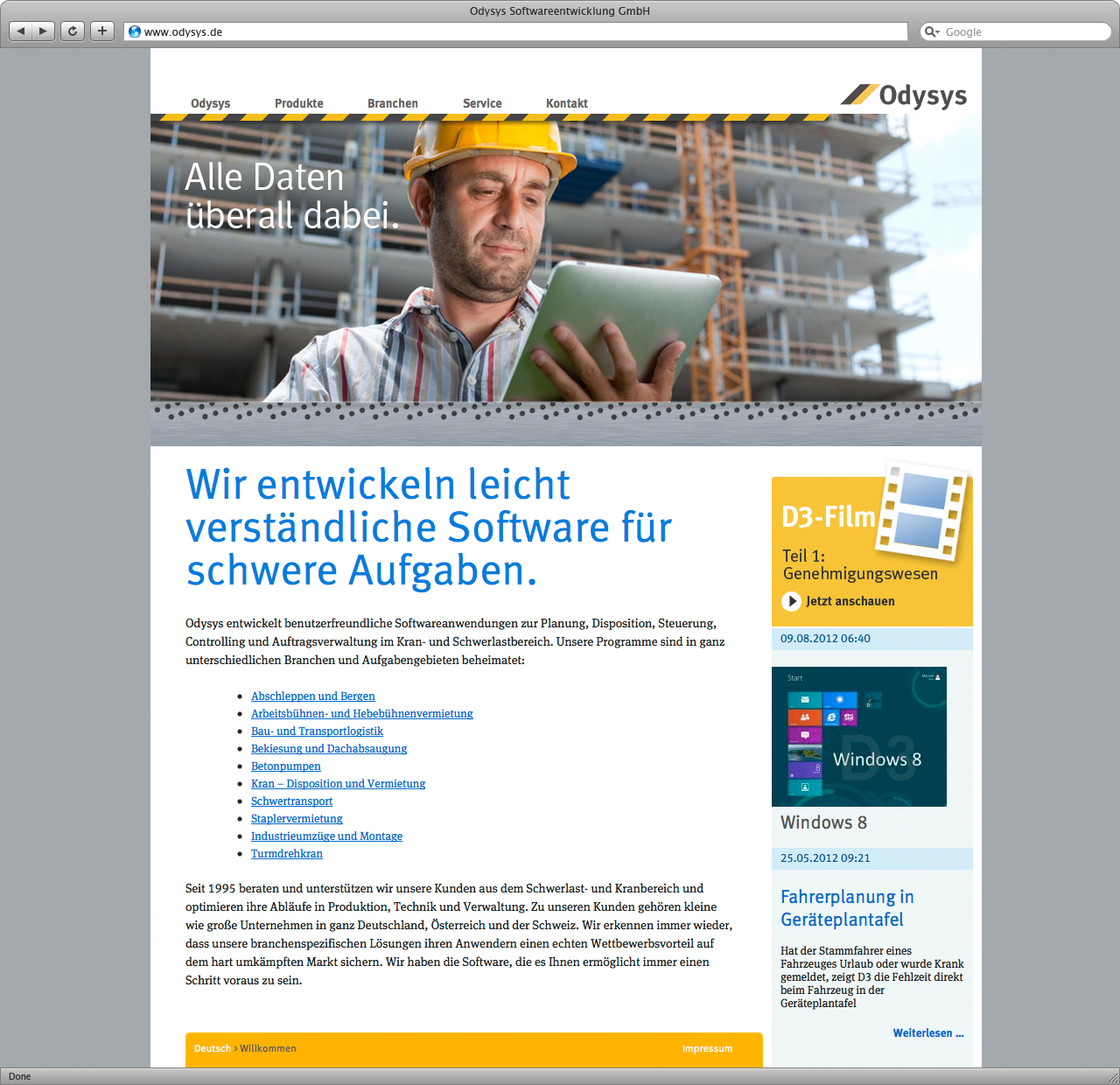
Task: Click the Windows 8 news thumbnail
Action: (x=858, y=737)
